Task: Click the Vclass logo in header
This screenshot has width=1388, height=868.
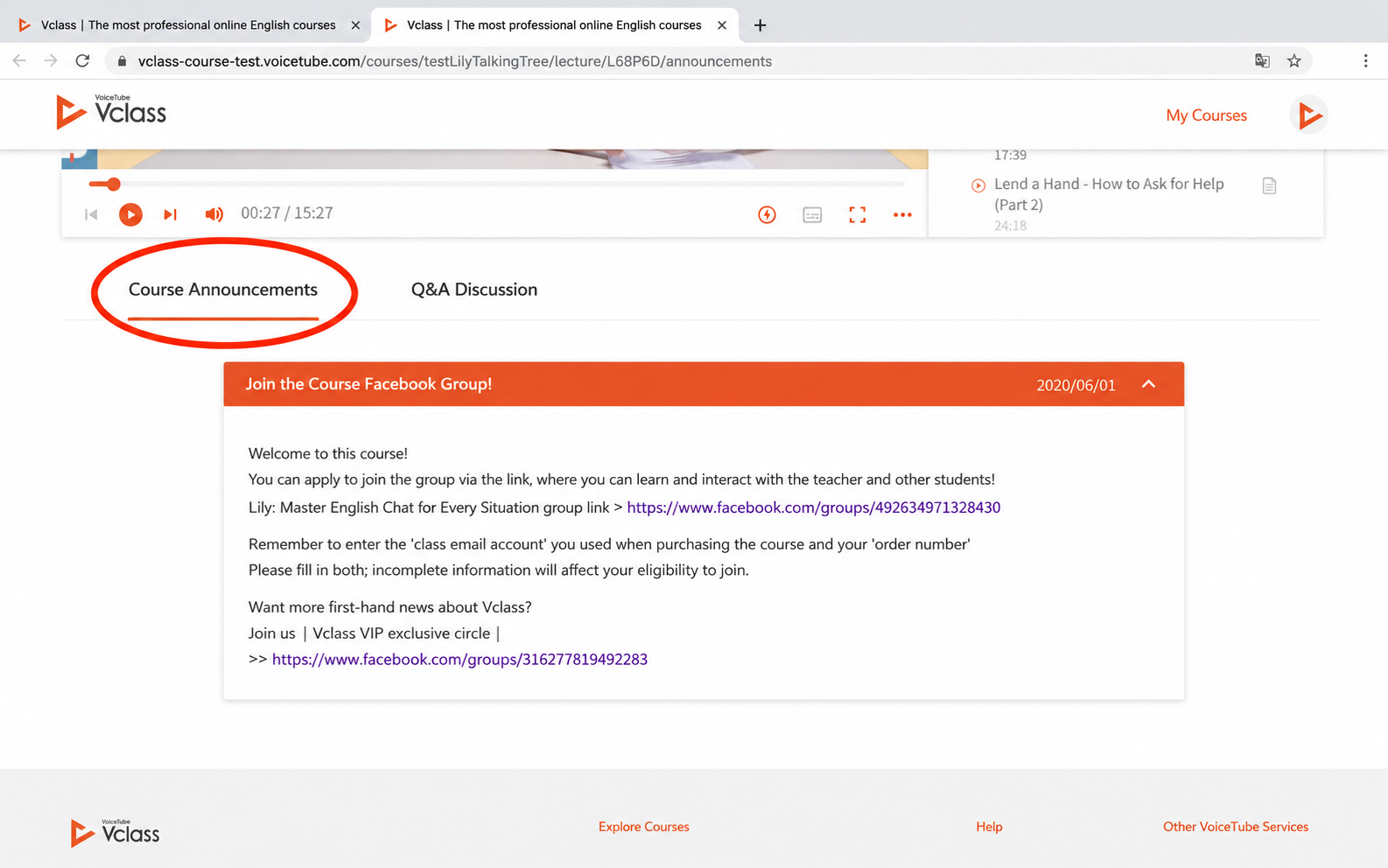Action: (111, 112)
